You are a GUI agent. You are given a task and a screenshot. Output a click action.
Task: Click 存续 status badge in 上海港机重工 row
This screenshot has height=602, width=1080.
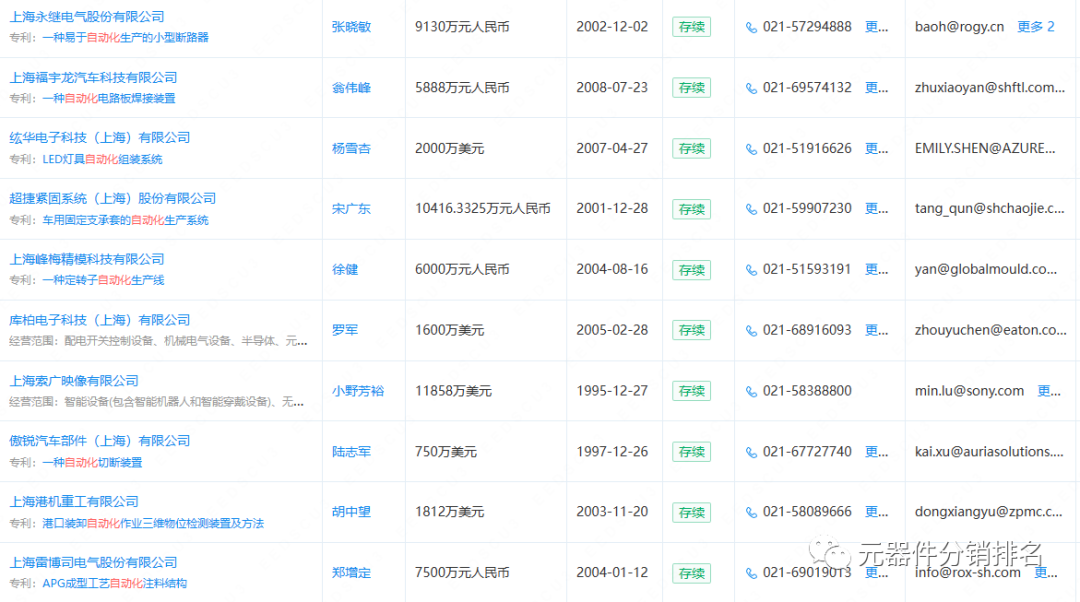click(692, 512)
